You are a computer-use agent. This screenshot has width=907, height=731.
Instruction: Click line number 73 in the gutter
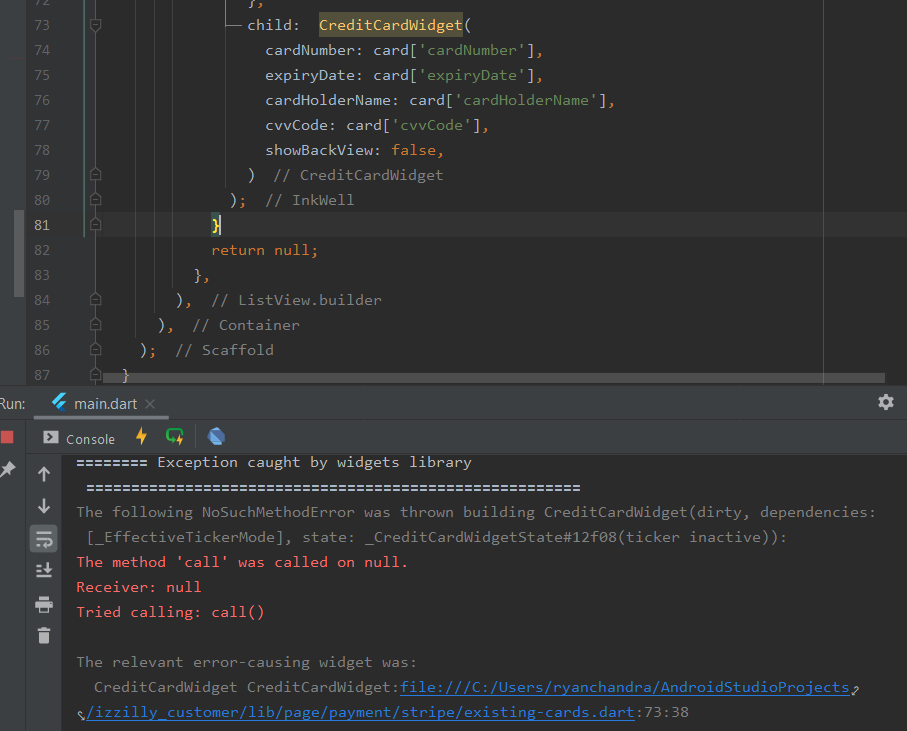coord(42,25)
